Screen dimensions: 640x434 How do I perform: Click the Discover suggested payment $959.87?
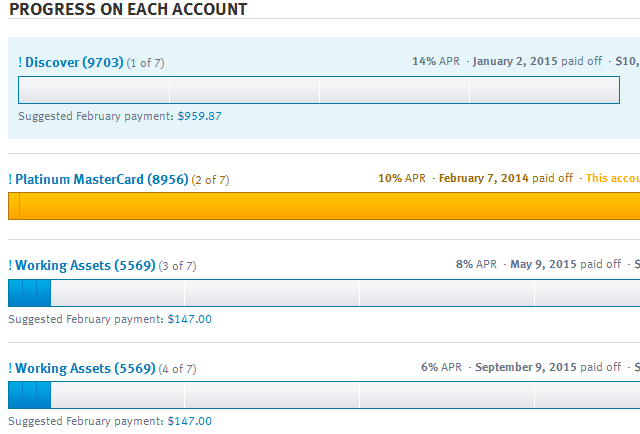point(200,116)
